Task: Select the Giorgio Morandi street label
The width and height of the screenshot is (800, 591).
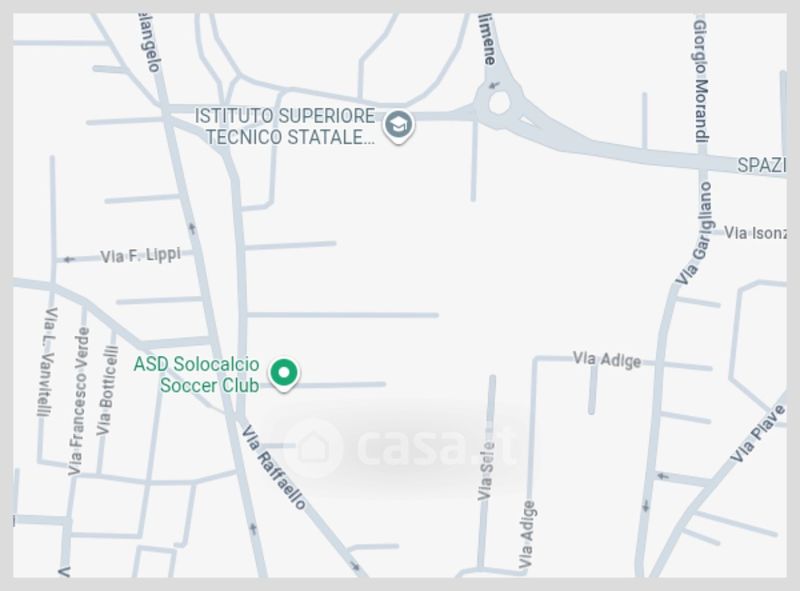Action: (x=701, y=81)
